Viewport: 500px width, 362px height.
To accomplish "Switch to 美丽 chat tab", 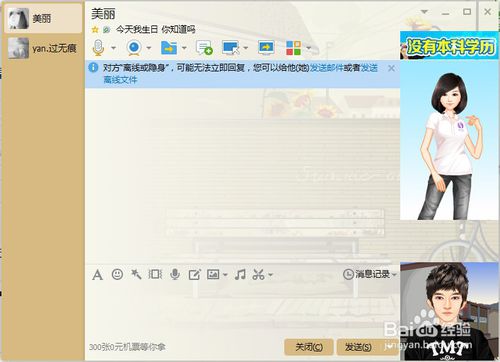I will [43, 18].
